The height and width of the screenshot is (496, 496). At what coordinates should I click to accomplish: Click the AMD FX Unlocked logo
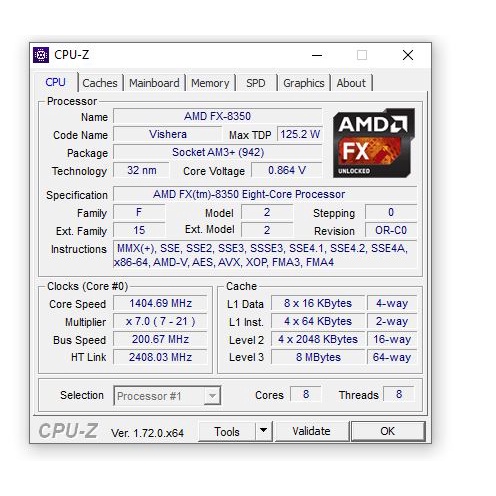[x=374, y=143]
